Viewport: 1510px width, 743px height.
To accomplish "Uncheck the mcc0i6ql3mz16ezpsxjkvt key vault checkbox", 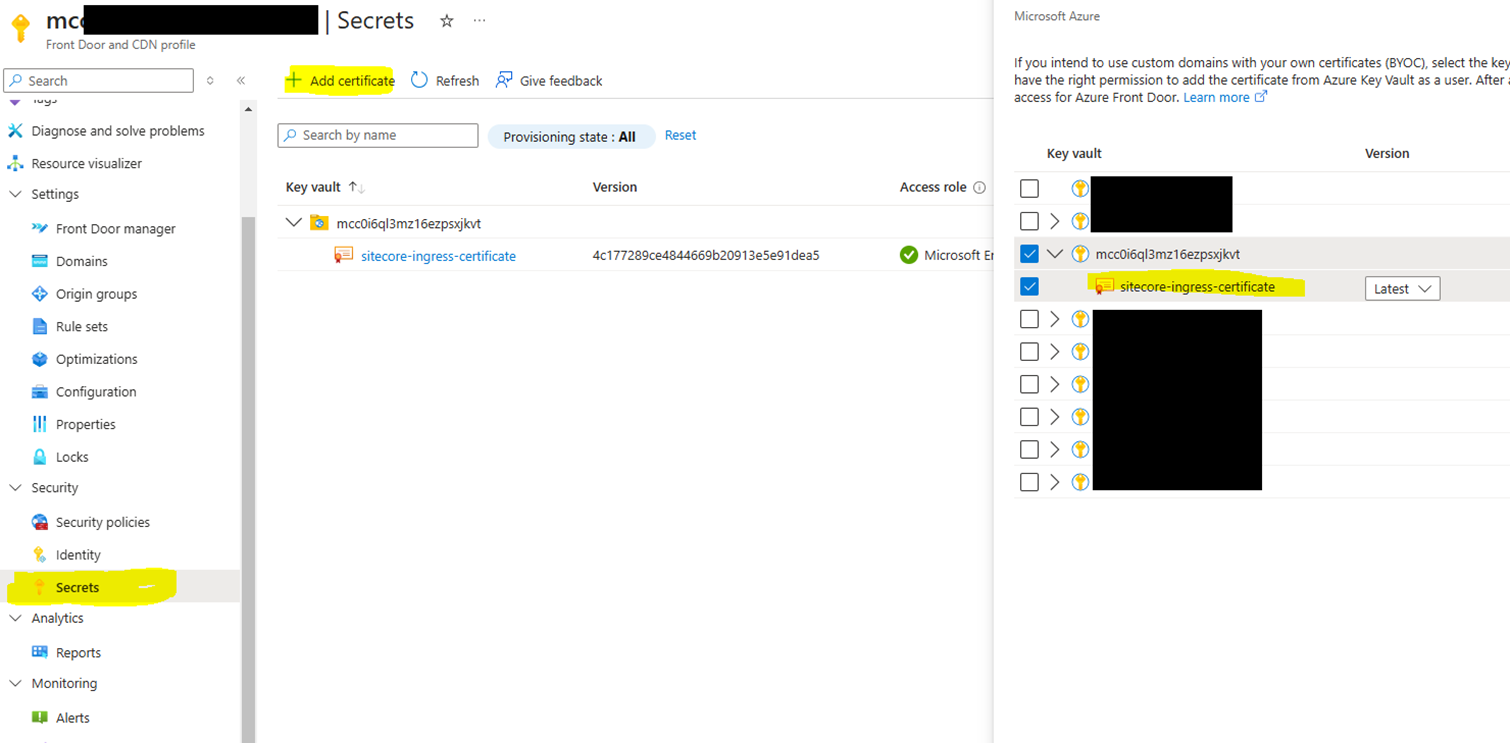I will [1029, 254].
